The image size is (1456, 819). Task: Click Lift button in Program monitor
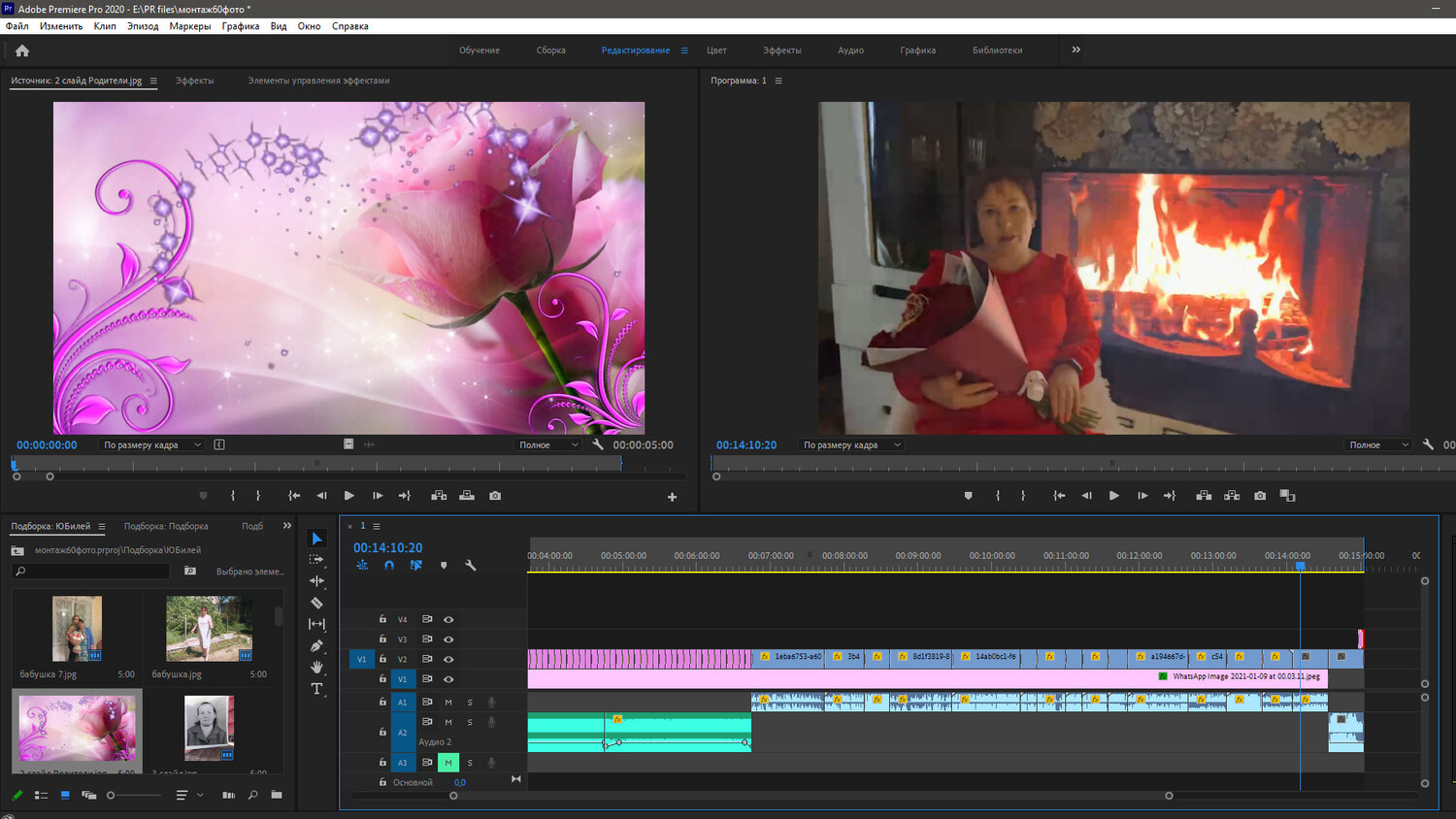(x=1204, y=496)
